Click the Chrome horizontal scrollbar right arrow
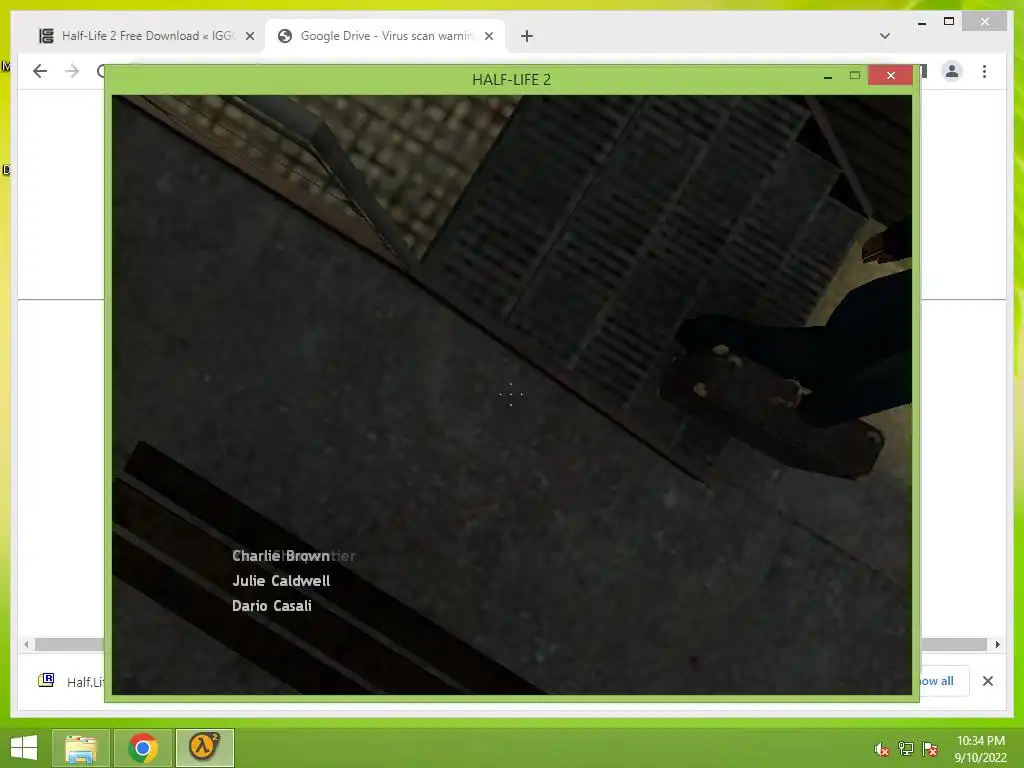1024x768 pixels. (997, 645)
